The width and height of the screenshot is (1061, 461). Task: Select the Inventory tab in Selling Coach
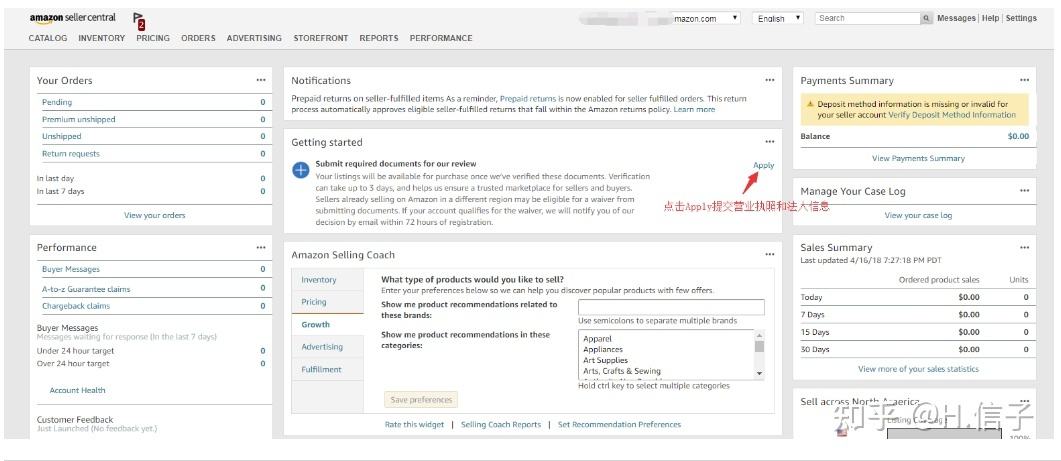[x=328, y=280]
